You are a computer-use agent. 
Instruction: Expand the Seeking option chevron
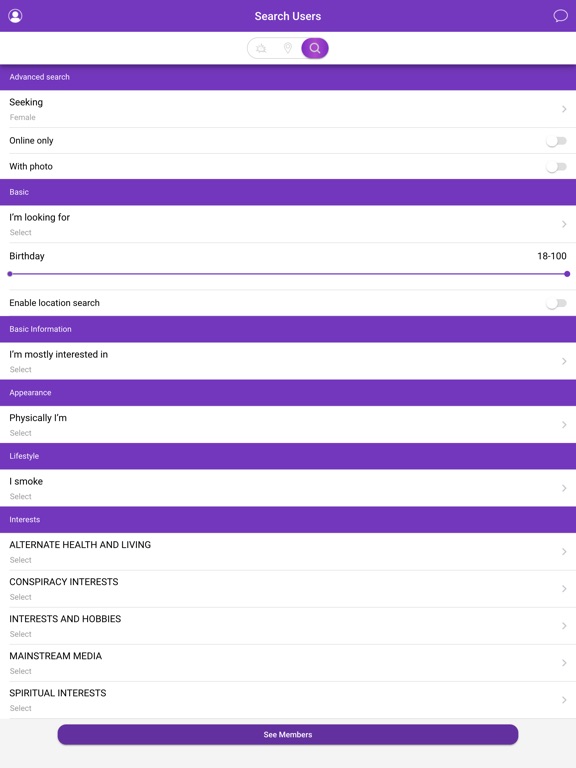click(x=564, y=109)
